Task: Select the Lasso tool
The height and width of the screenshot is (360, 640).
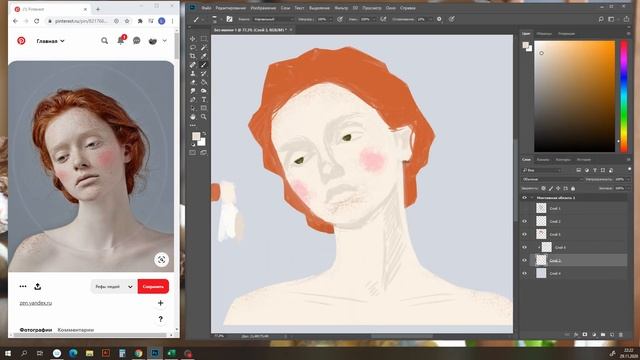Action: point(193,47)
